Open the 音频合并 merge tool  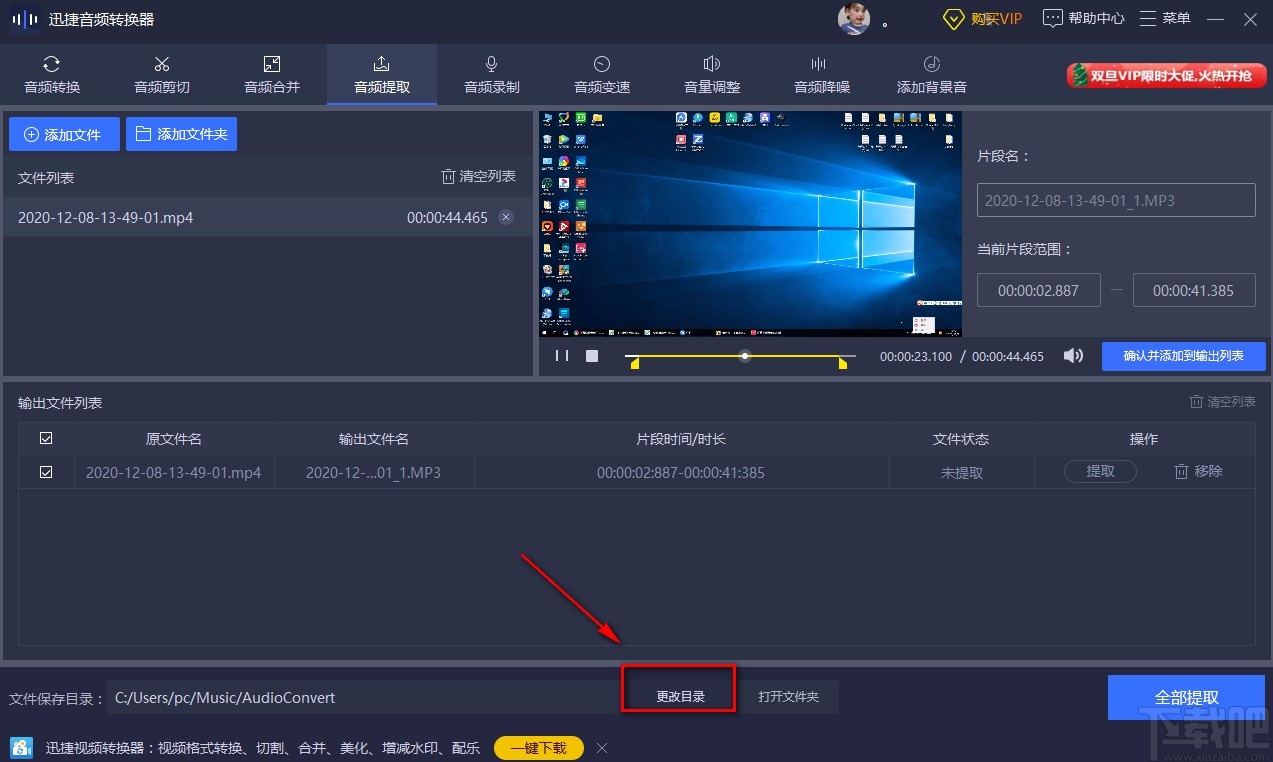coord(271,74)
